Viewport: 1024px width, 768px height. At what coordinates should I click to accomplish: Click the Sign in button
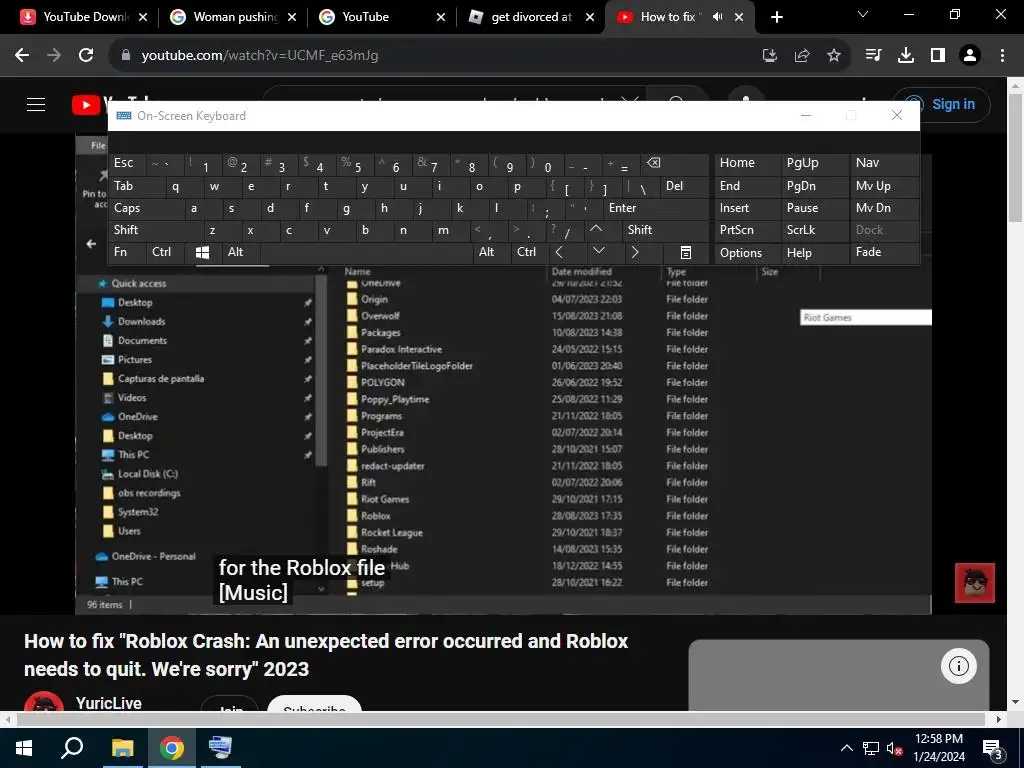click(942, 104)
